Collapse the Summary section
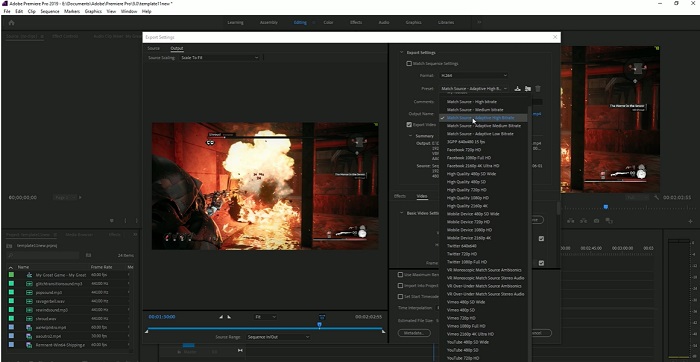This screenshot has height=362, width=700. pos(411,136)
